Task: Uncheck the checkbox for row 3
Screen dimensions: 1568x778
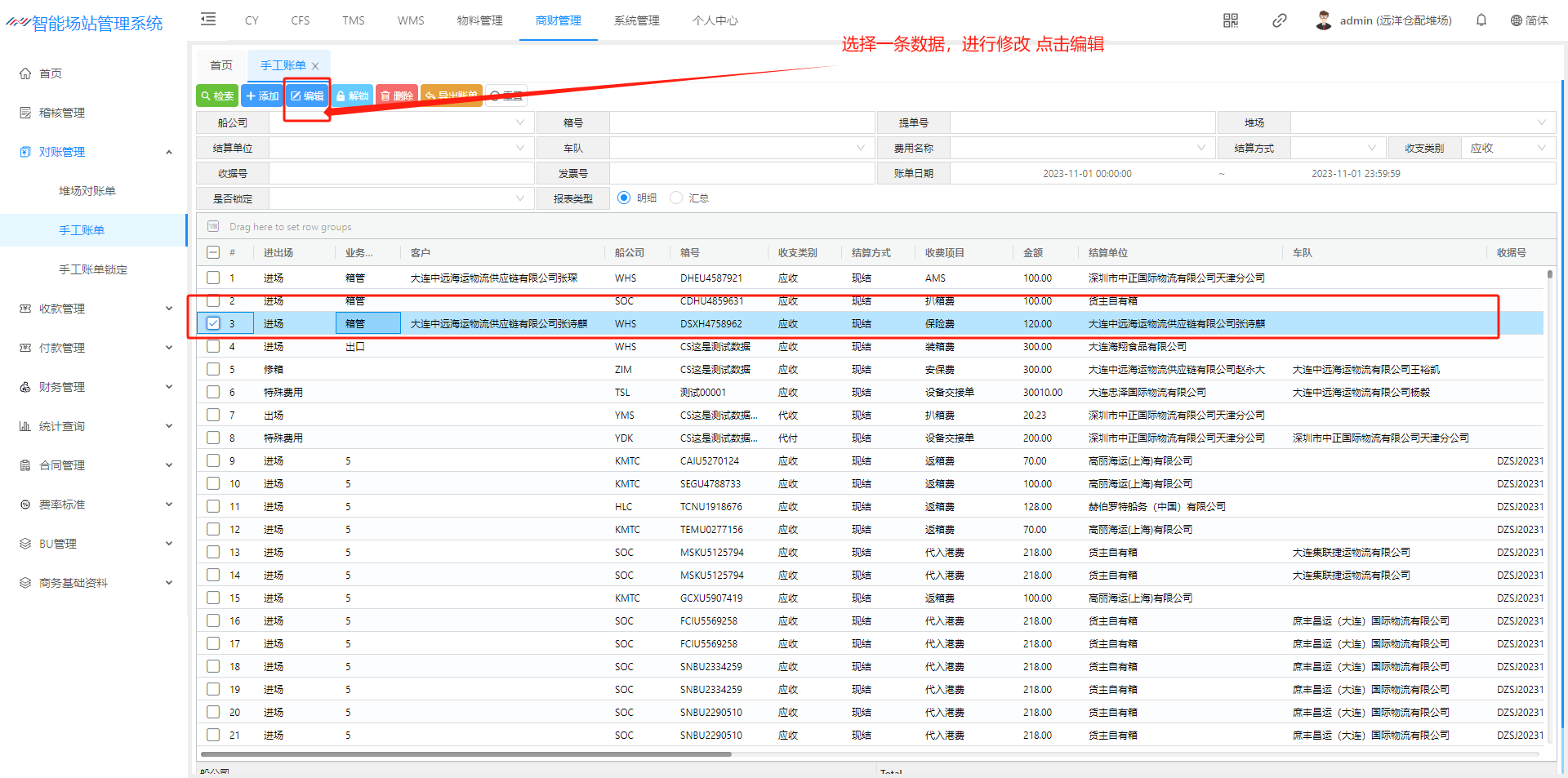Action: coord(213,323)
